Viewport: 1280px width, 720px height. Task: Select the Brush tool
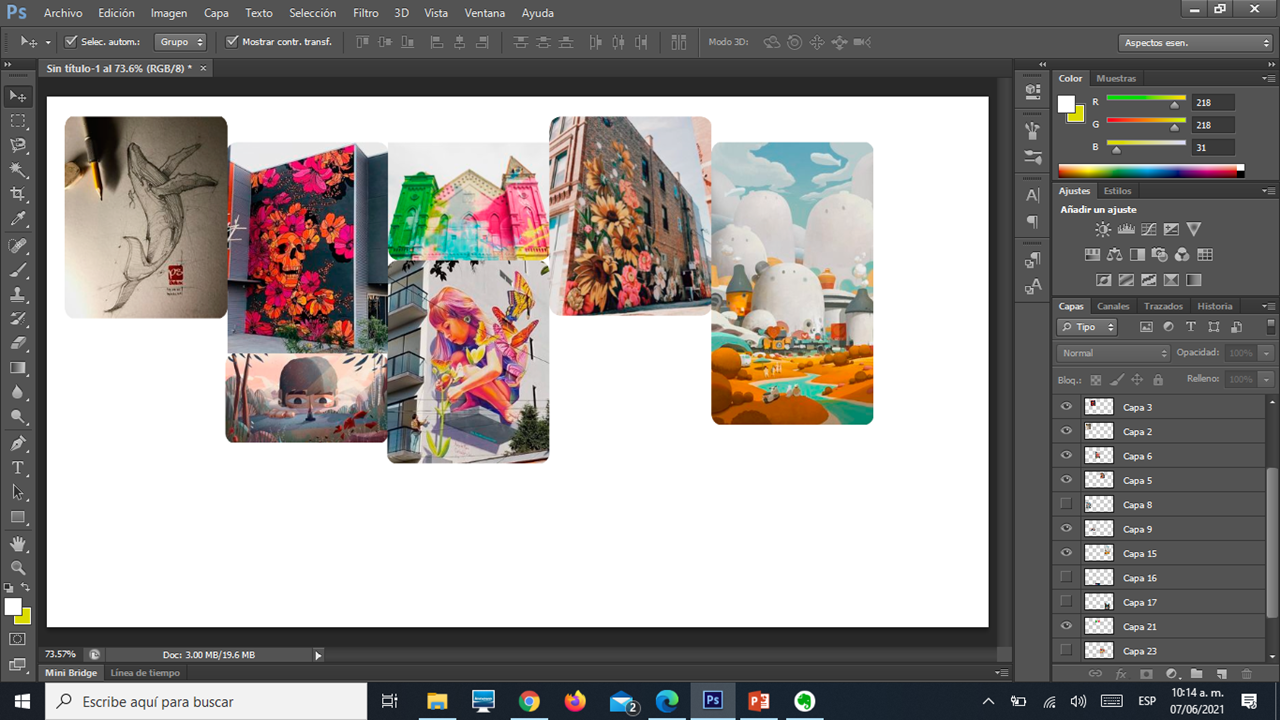click(x=18, y=271)
